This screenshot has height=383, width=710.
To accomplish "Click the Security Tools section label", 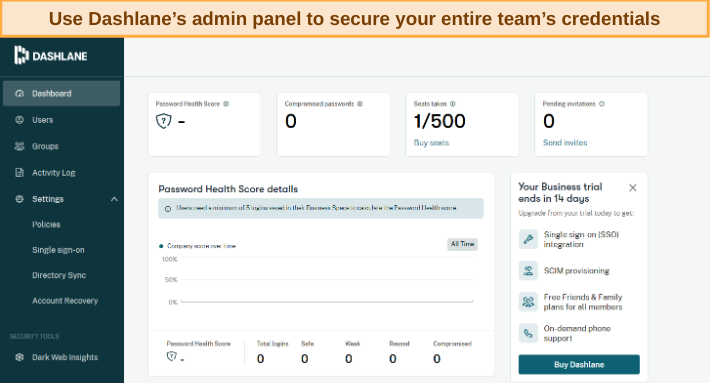I will coord(34,336).
